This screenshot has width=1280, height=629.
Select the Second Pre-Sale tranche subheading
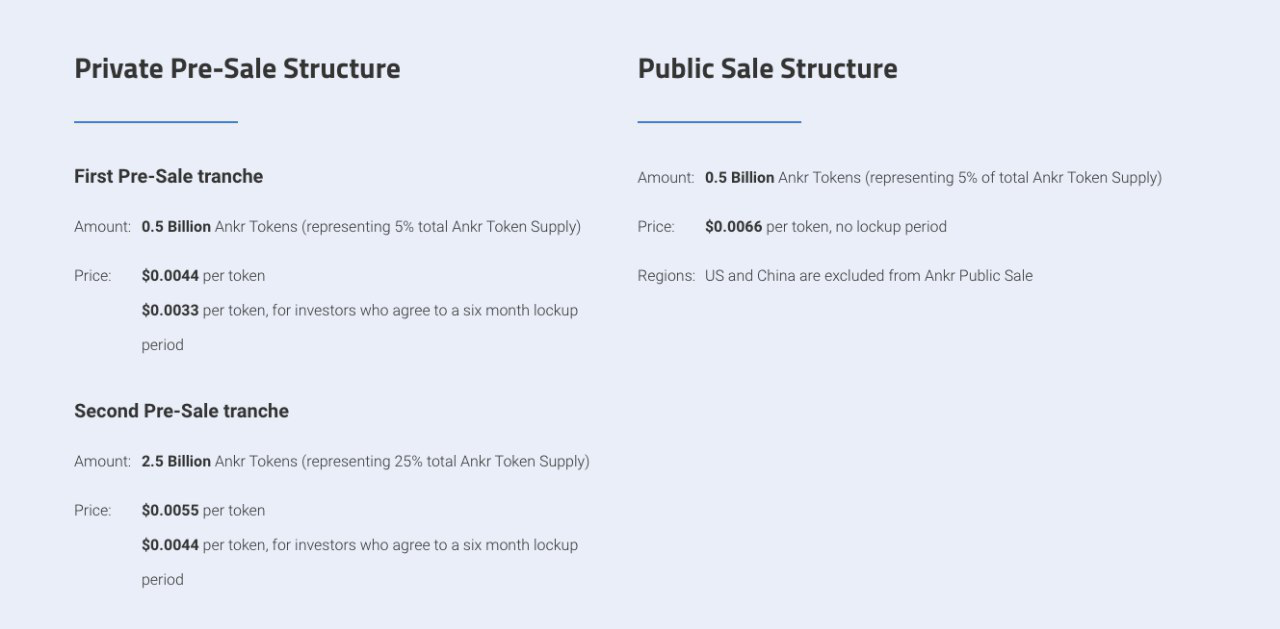pyautogui.click(x=181, y=411)
